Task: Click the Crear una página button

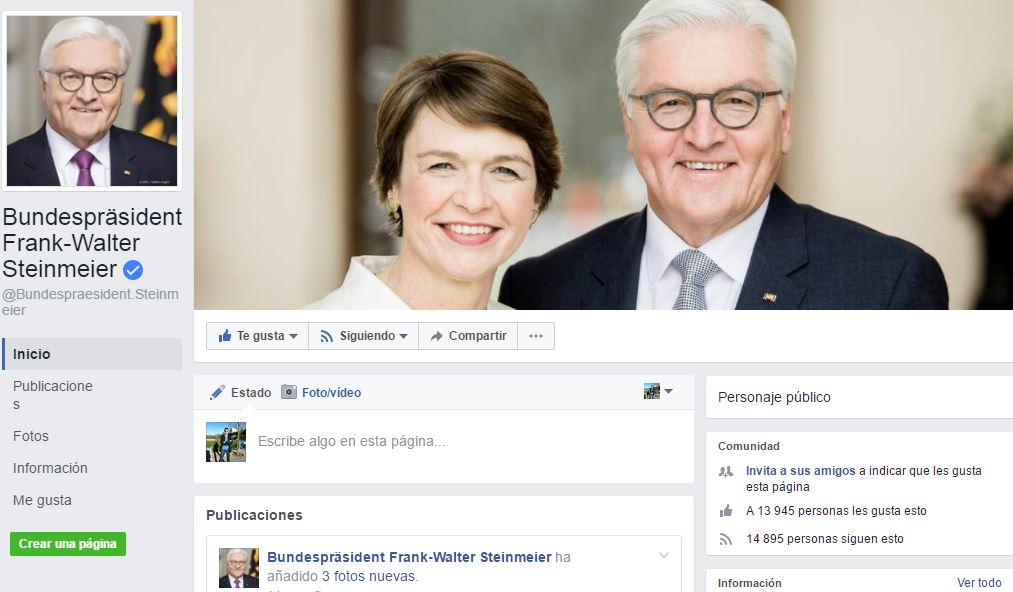Action: click(68, 544)
